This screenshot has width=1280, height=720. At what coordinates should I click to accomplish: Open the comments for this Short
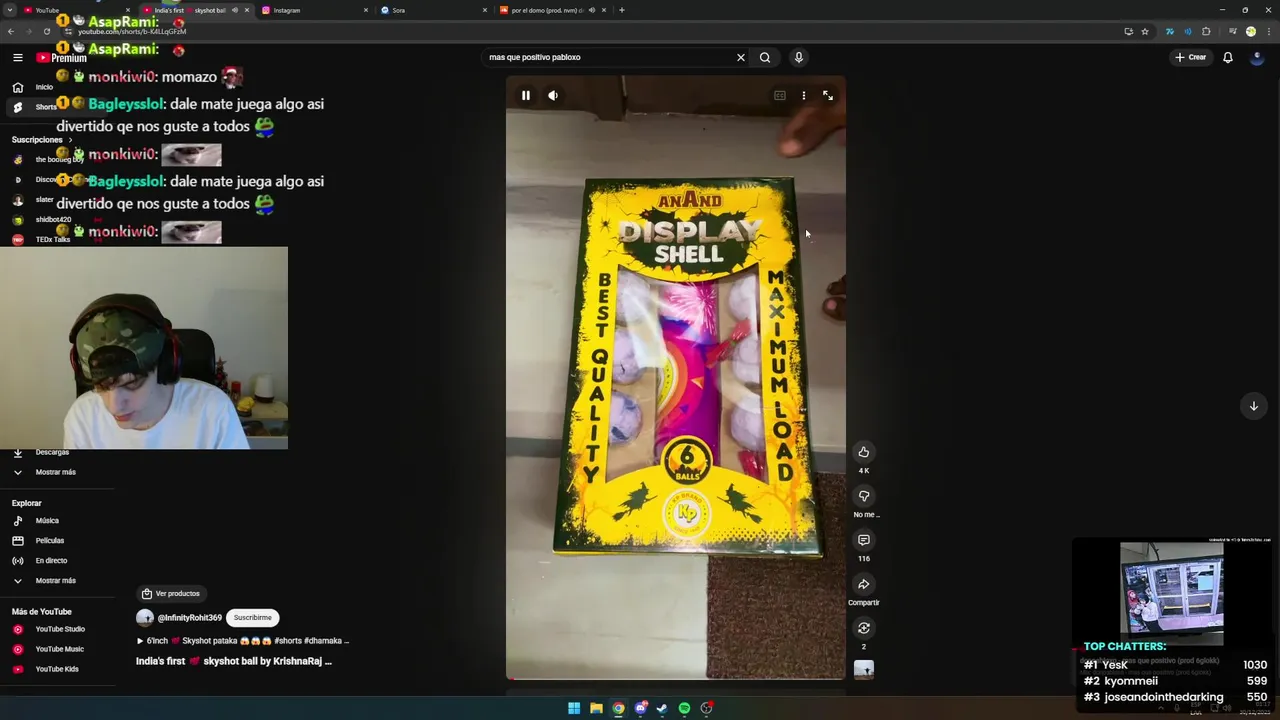[x=864, y=540]
